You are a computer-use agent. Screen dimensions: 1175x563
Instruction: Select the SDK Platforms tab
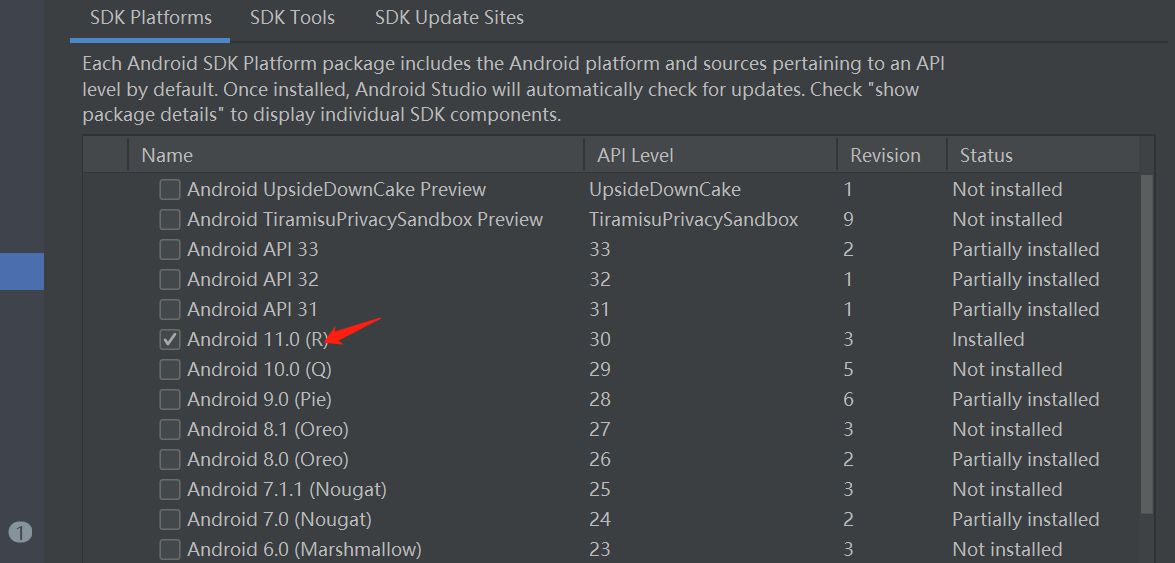(x=151, y=18)
